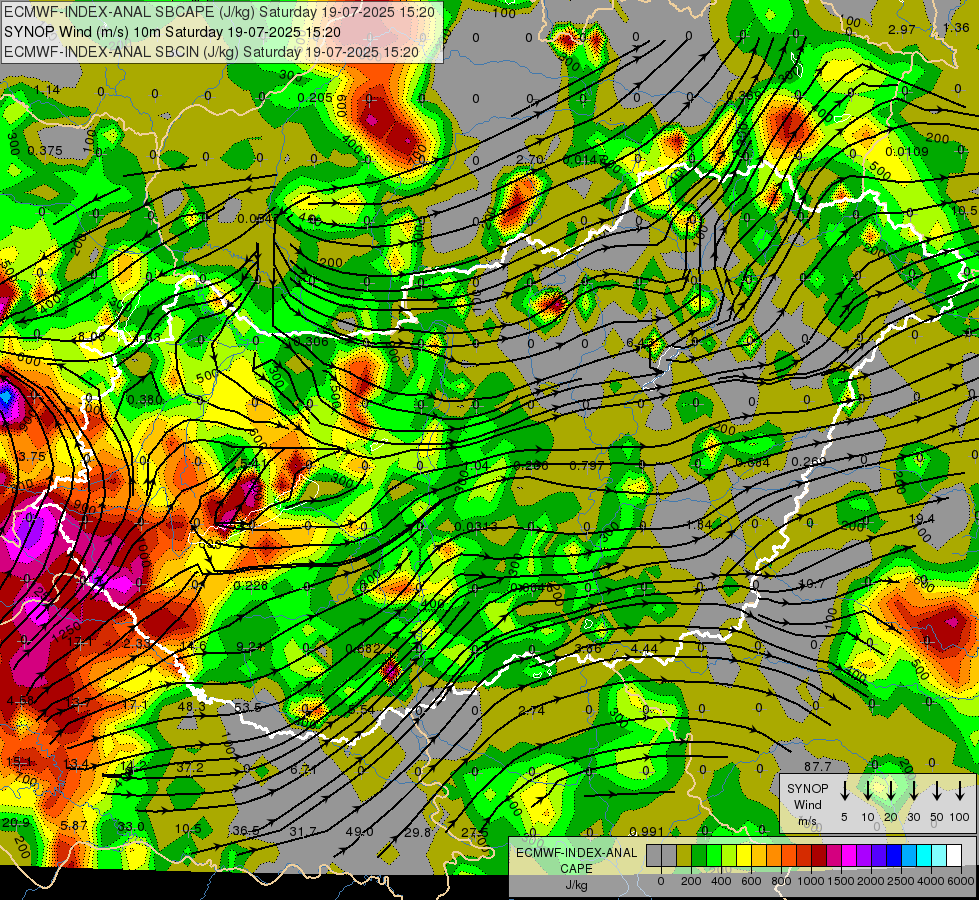
Task: Click the 29.8 value on the map
Action: tap(417, 833)
